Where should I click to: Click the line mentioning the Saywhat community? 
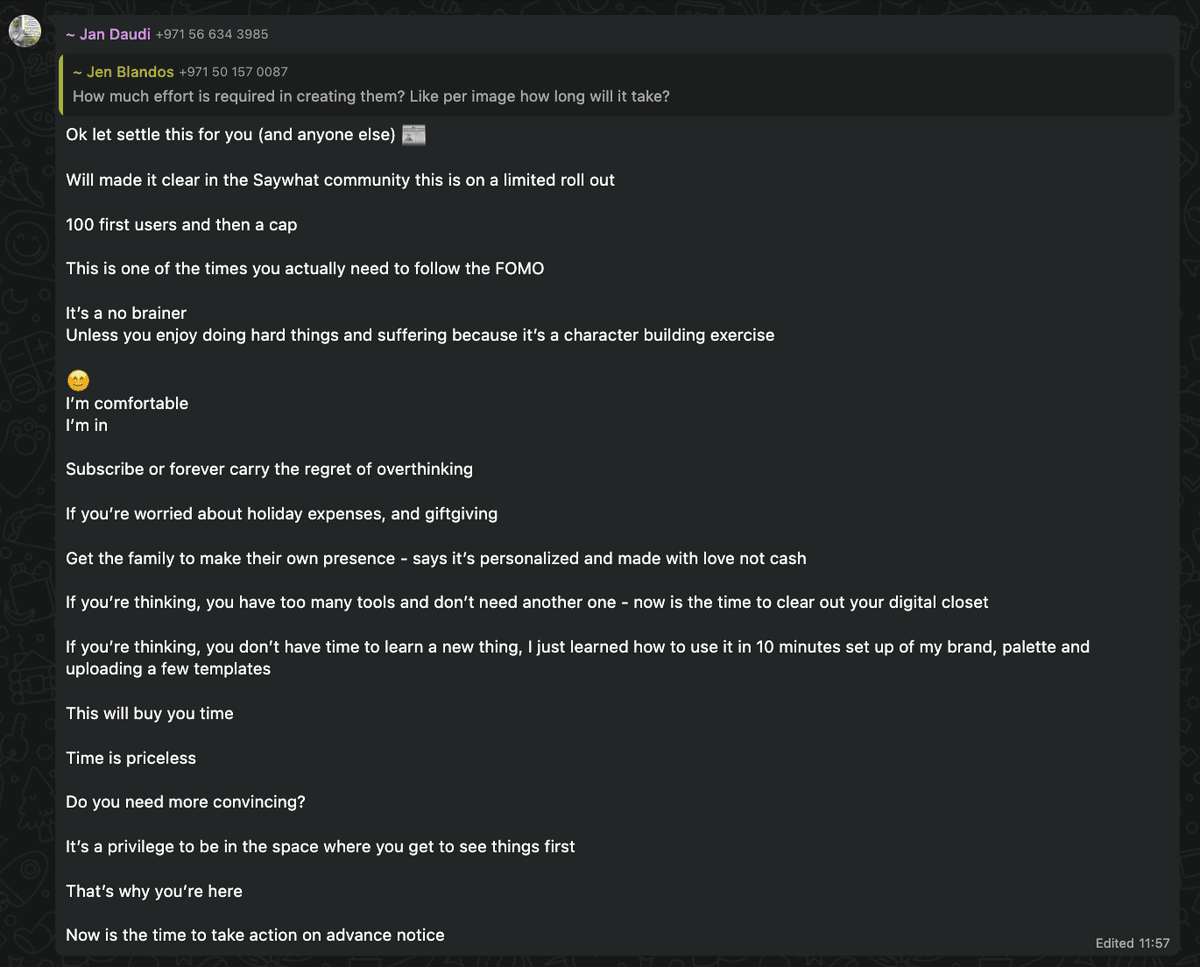(x=340, y=180)
